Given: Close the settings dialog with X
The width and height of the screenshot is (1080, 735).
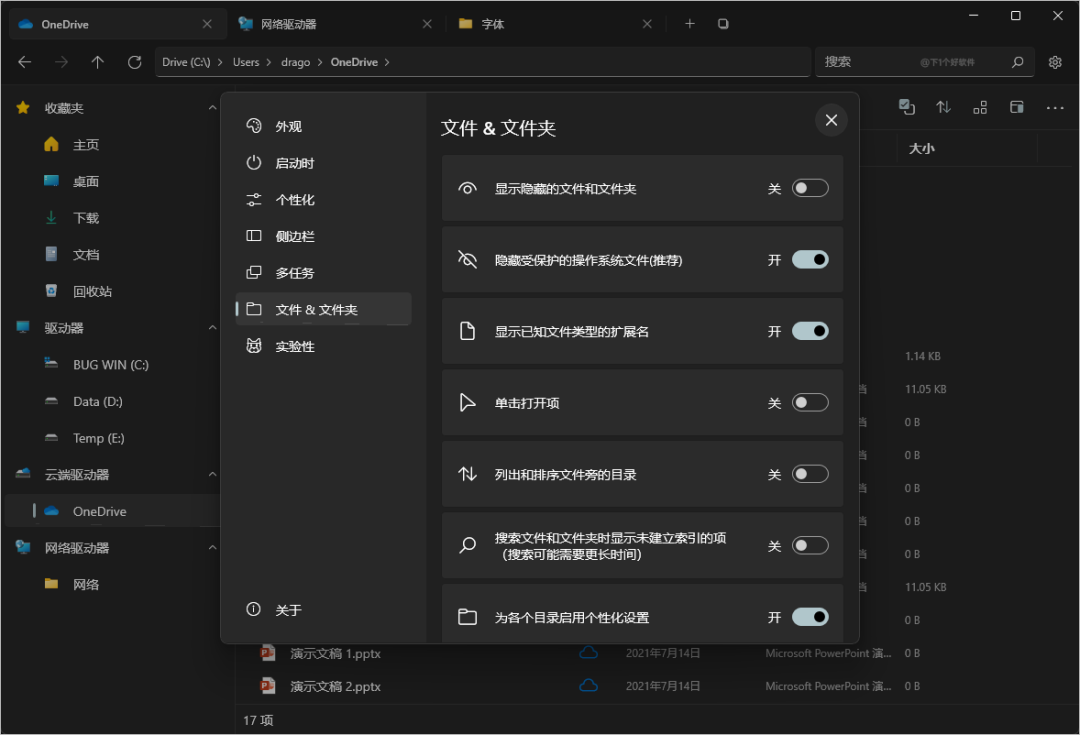Looking at the screenshot, I should coord(831,121).
